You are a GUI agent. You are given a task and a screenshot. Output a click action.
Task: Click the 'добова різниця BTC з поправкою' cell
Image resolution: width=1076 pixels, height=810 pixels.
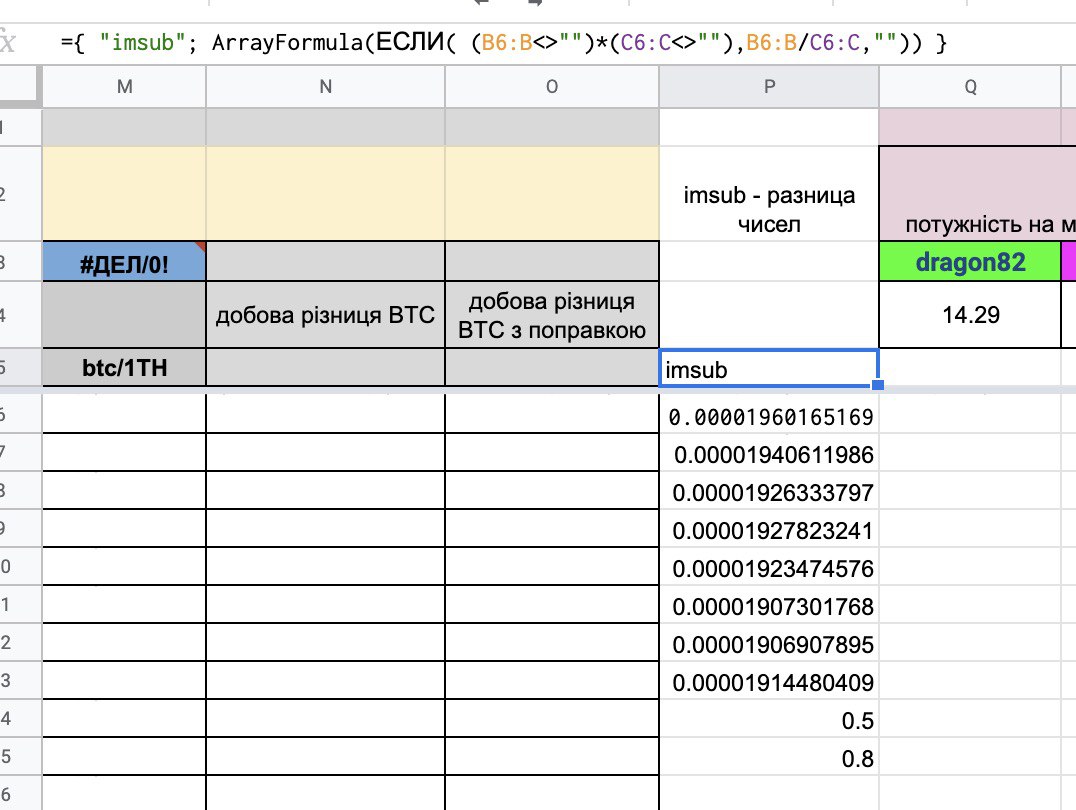tap(552, 316)
